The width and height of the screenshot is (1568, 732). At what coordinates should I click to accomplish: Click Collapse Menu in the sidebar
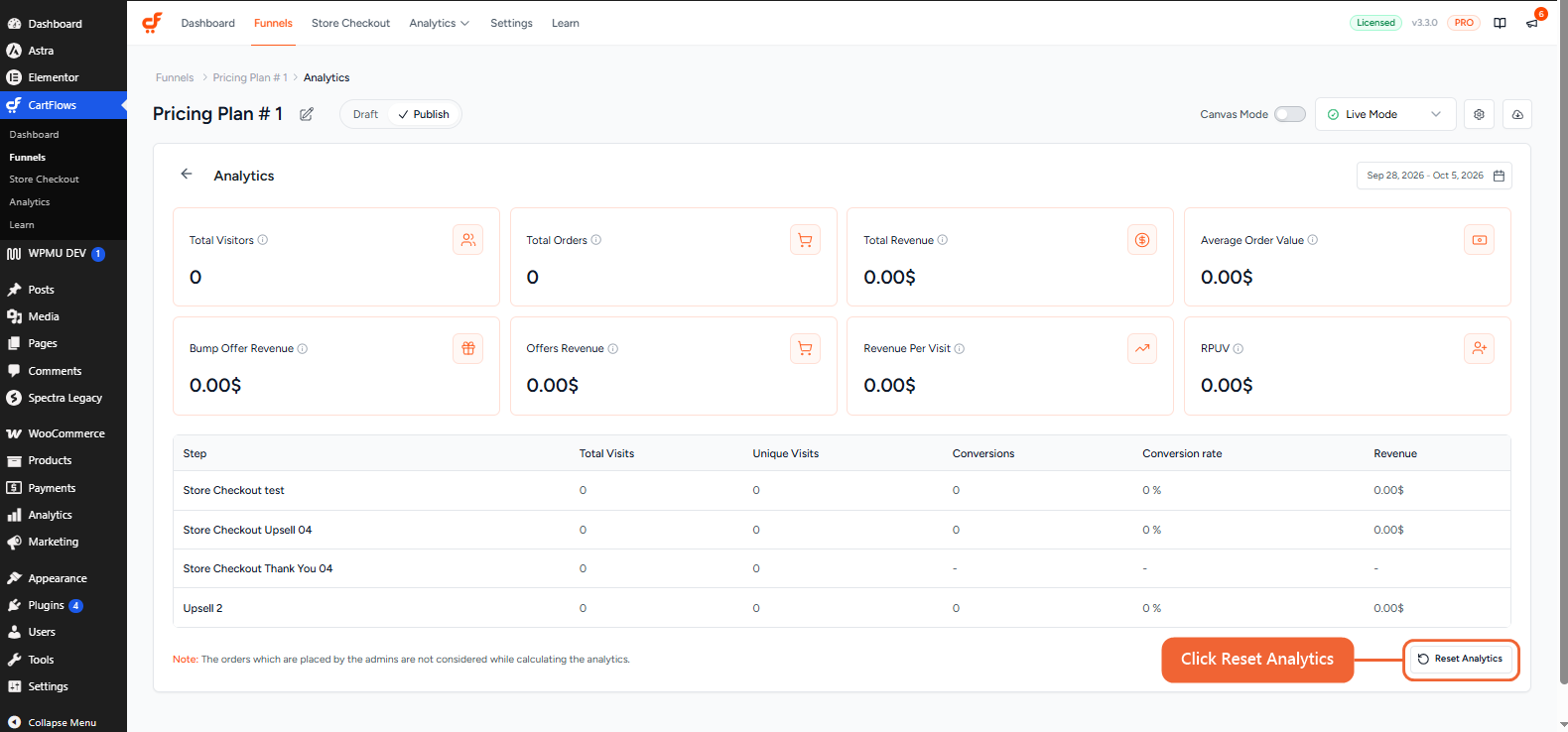[62, 722]
